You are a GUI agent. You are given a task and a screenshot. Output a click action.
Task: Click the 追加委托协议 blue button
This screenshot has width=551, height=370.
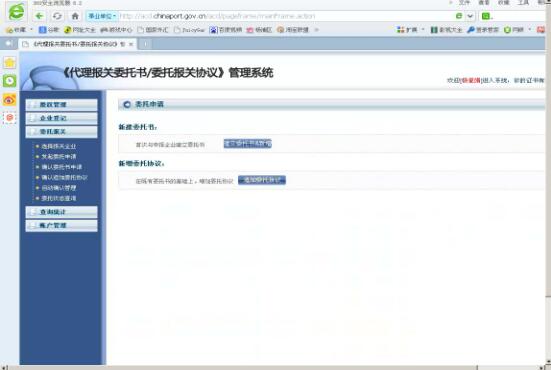point(262,180)
